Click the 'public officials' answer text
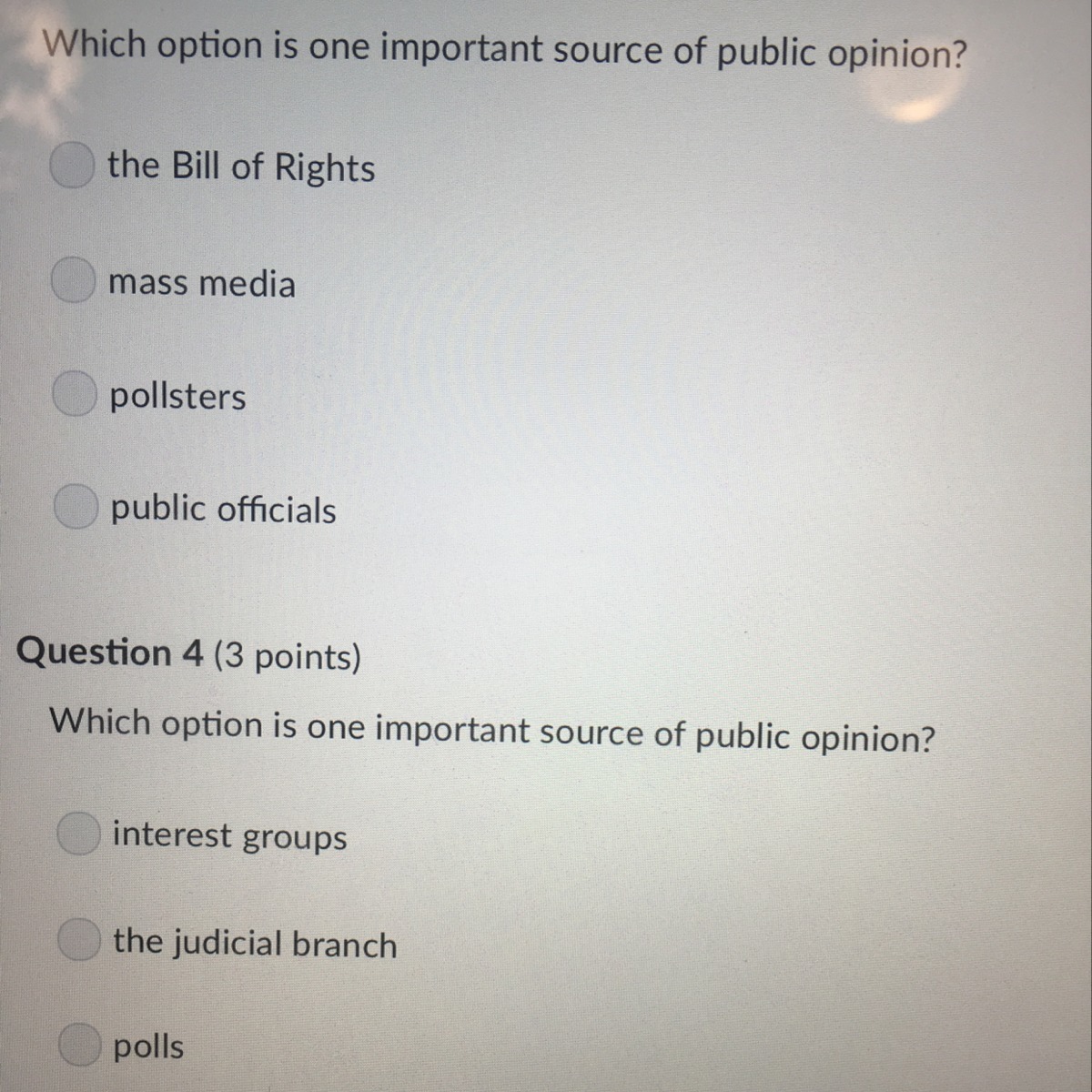This screenshot has width=1092, height=1092. 223,510
